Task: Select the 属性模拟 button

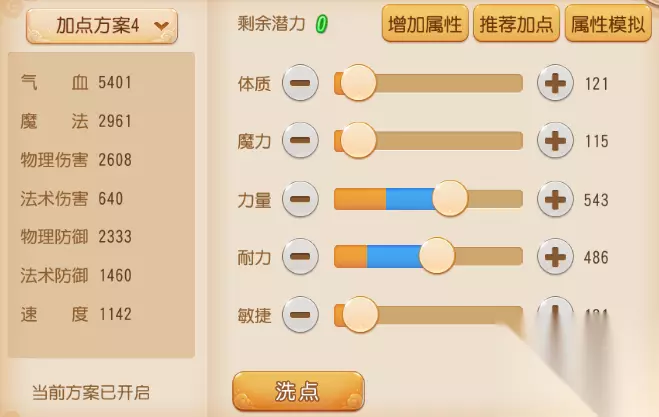Action: (607, 24)
